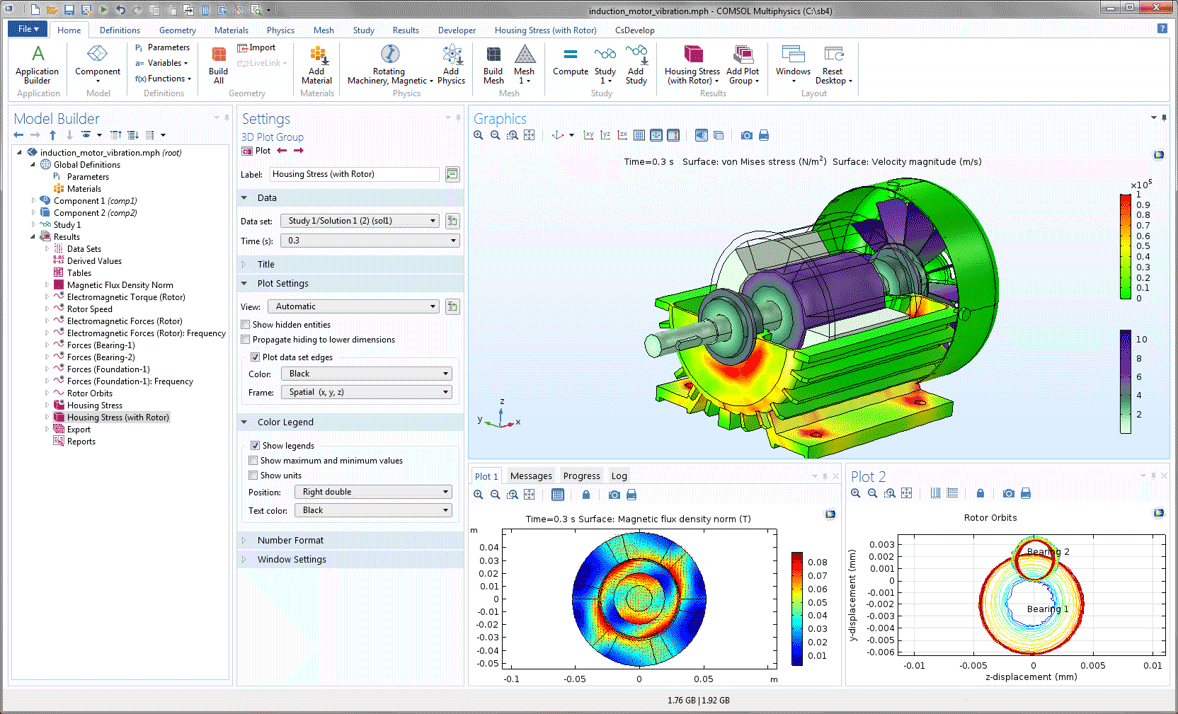Open the legend Position dropdown
The width and height of the screenshot is (1178, 714).
(x=375, y=492)
